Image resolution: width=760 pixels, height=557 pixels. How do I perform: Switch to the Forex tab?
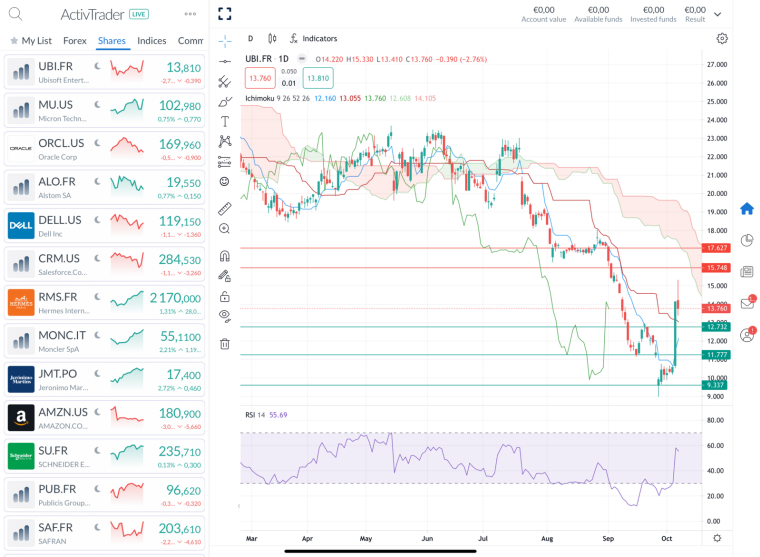tap(75, 41)
